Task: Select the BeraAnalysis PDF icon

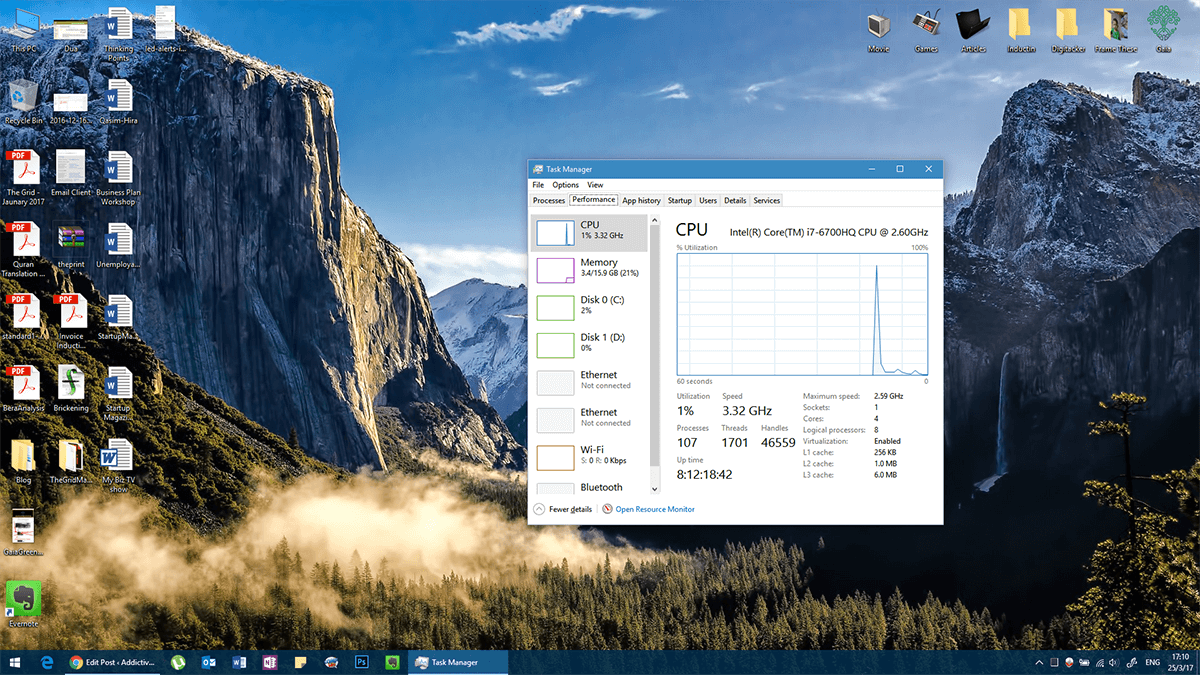Action: click(23, 389)
